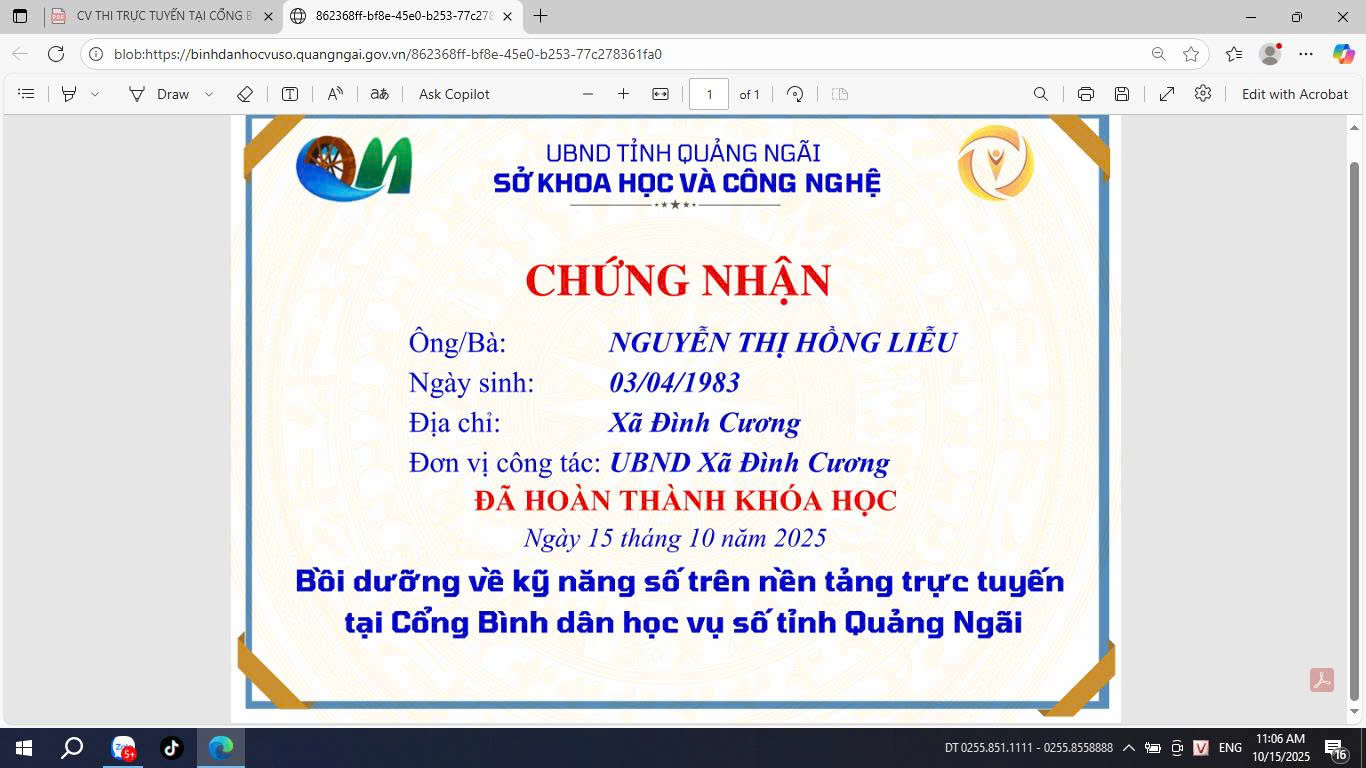Click the page number field
This screenshot has width=1366, height=768.
tap(709, 94)
